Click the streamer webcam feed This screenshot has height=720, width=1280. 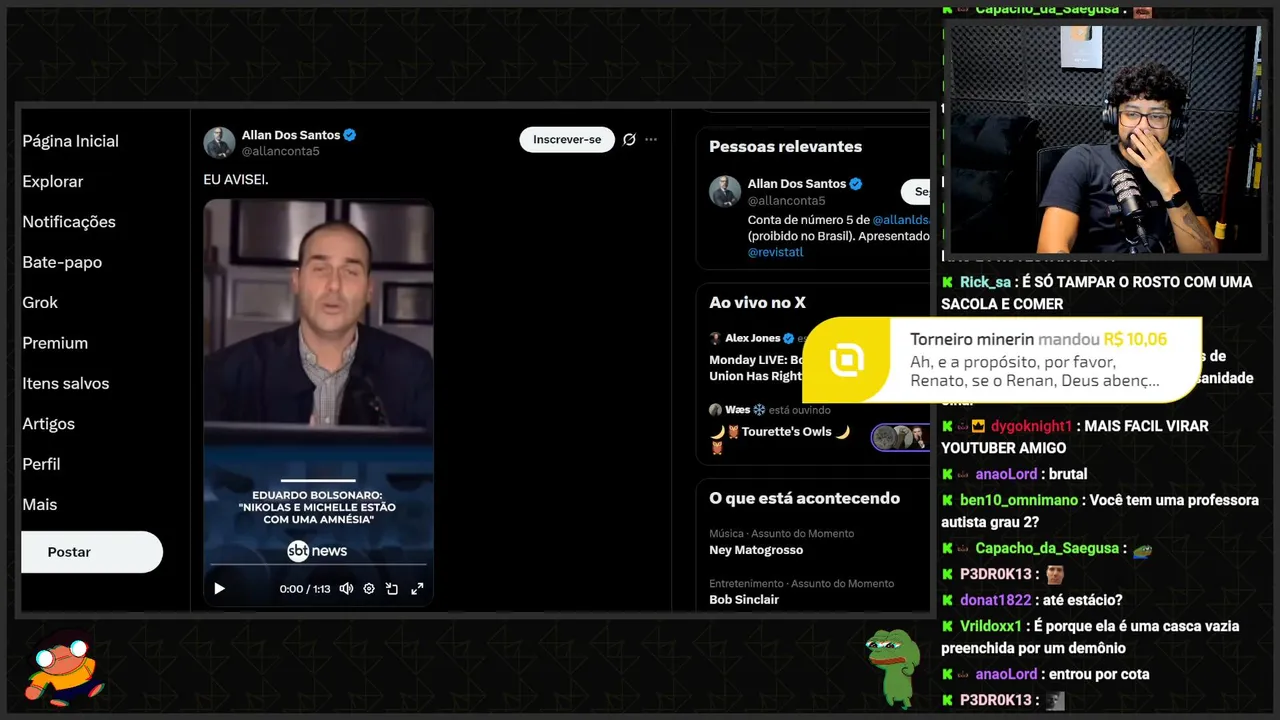click(x=1104, y=140)
